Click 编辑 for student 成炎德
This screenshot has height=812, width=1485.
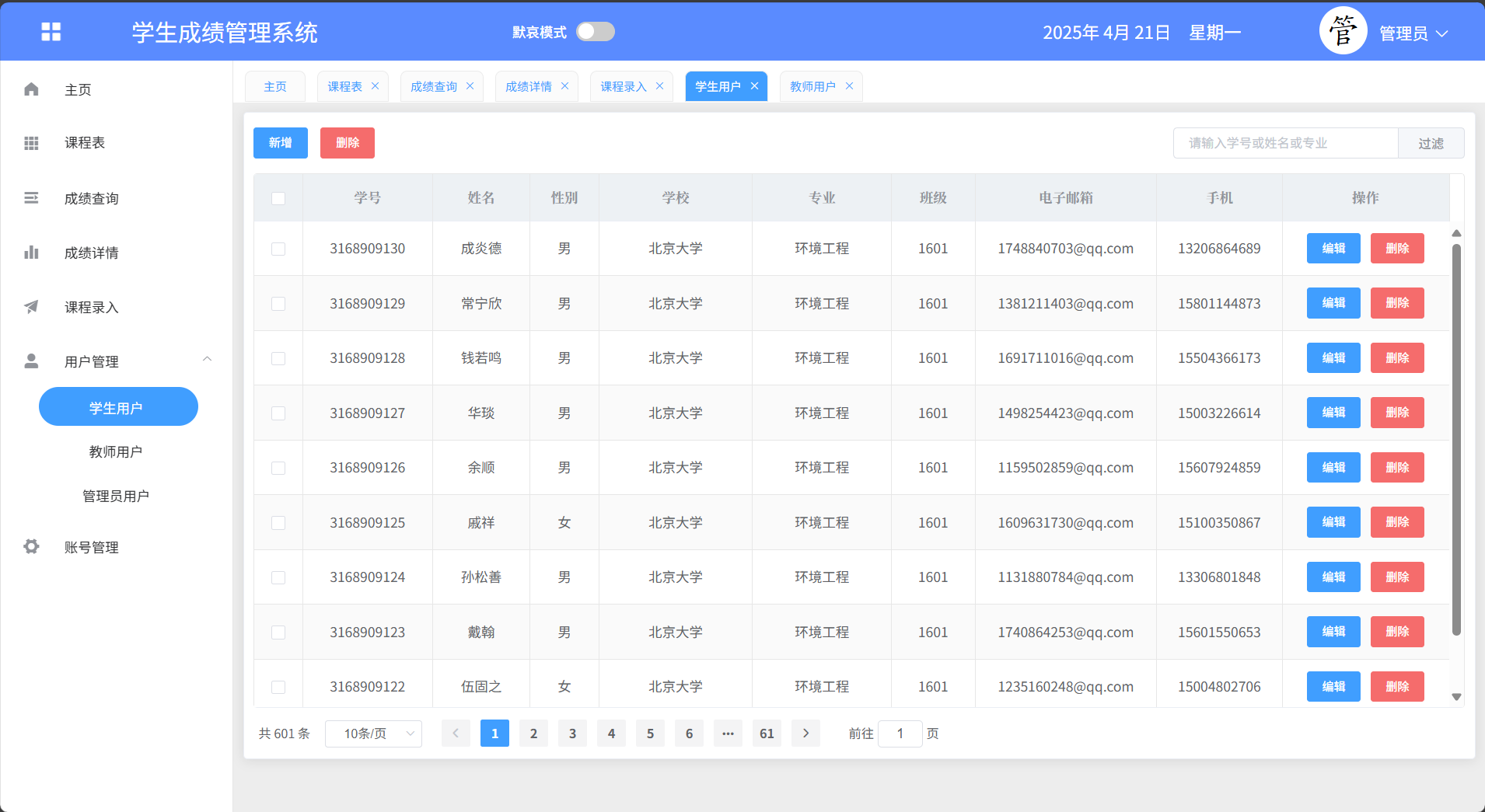(x=1333, y=249)
